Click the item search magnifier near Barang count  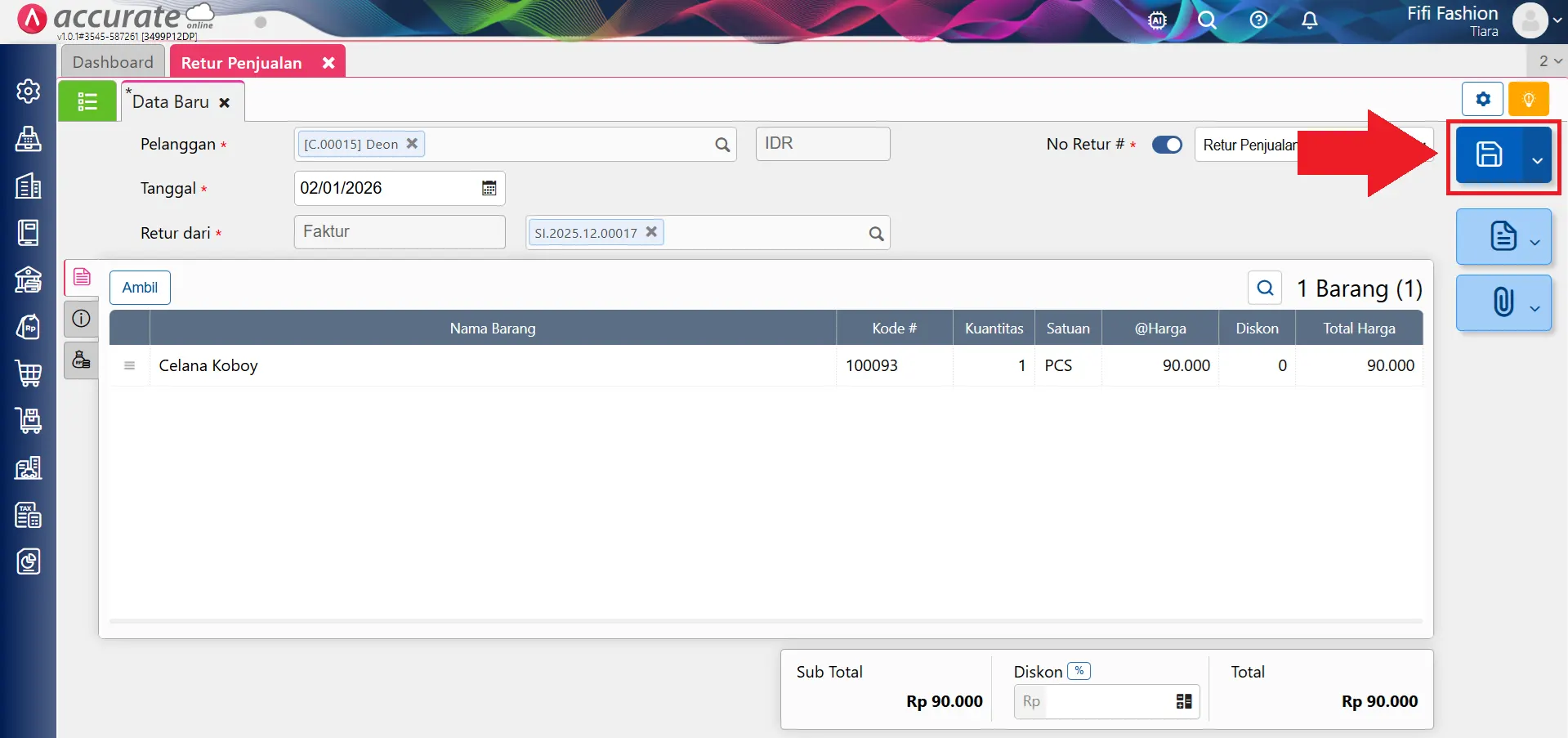[x=1264, y=288]
